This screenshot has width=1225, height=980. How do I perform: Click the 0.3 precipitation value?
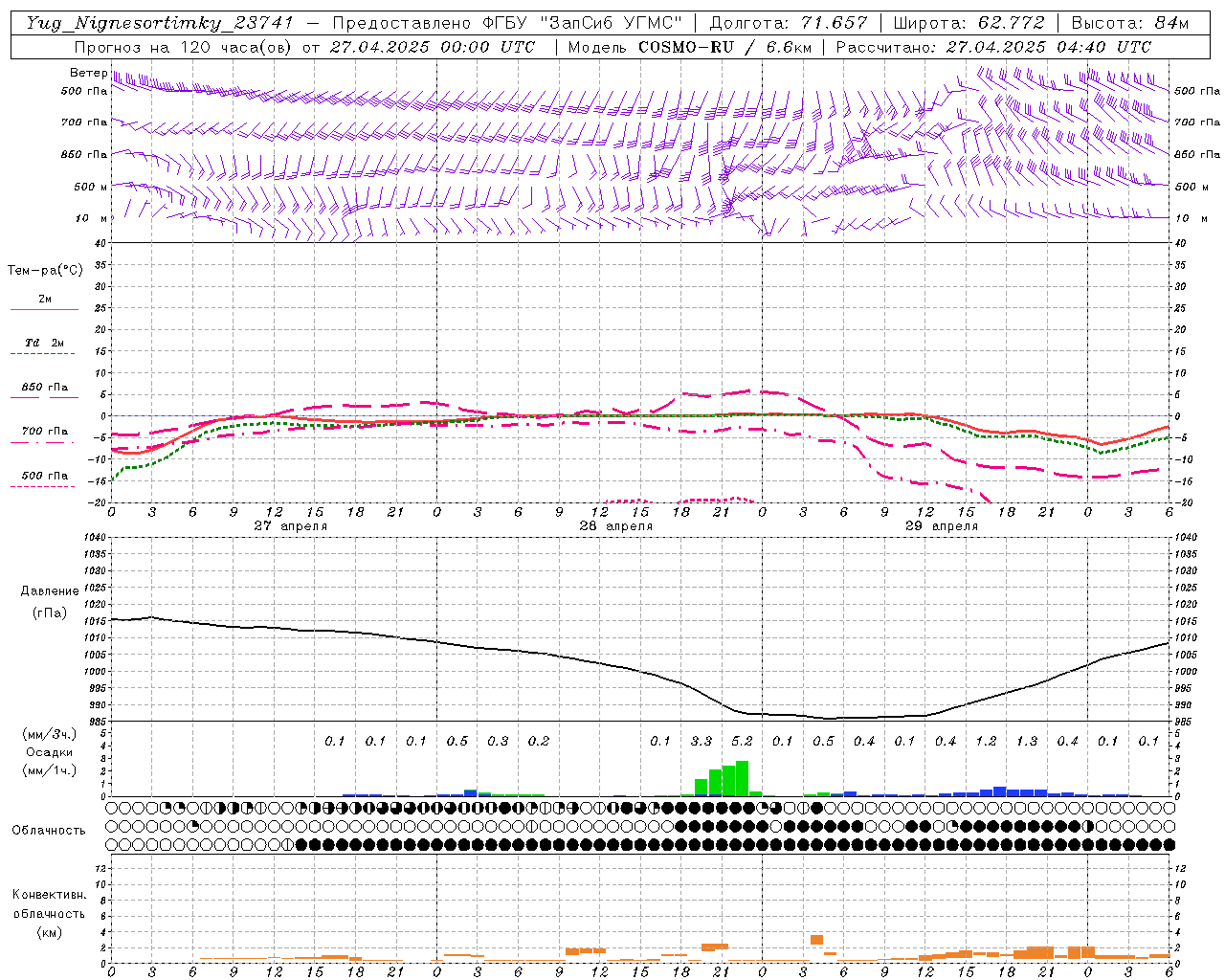pyautogui.click(x=498, y=741)
